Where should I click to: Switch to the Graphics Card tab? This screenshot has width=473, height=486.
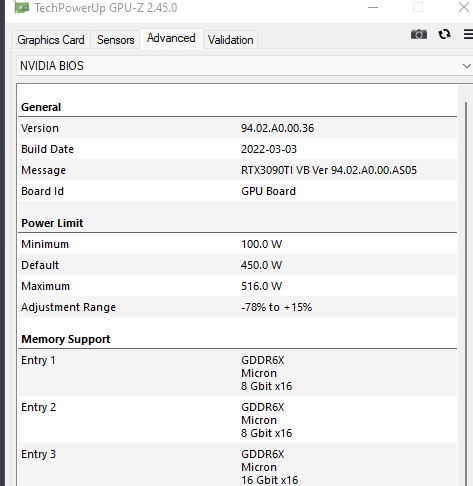tap(51, 40)
